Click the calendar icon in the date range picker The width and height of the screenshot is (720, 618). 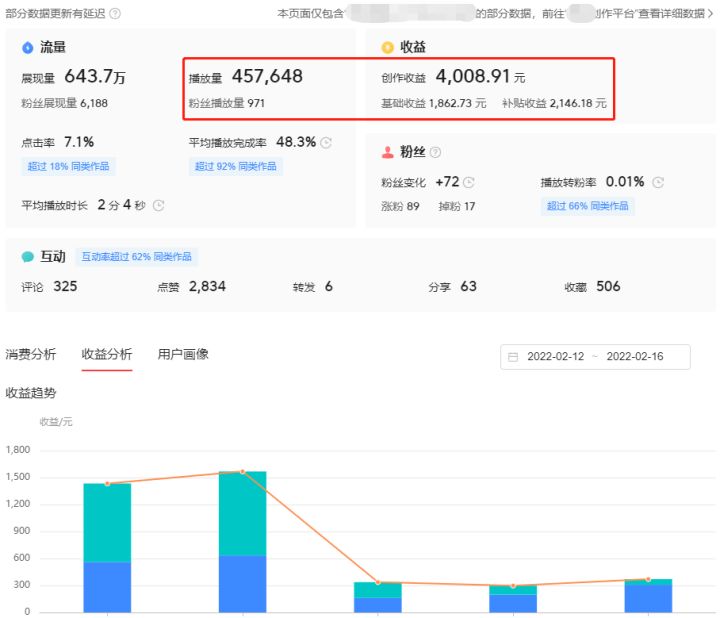click(514, 357)
